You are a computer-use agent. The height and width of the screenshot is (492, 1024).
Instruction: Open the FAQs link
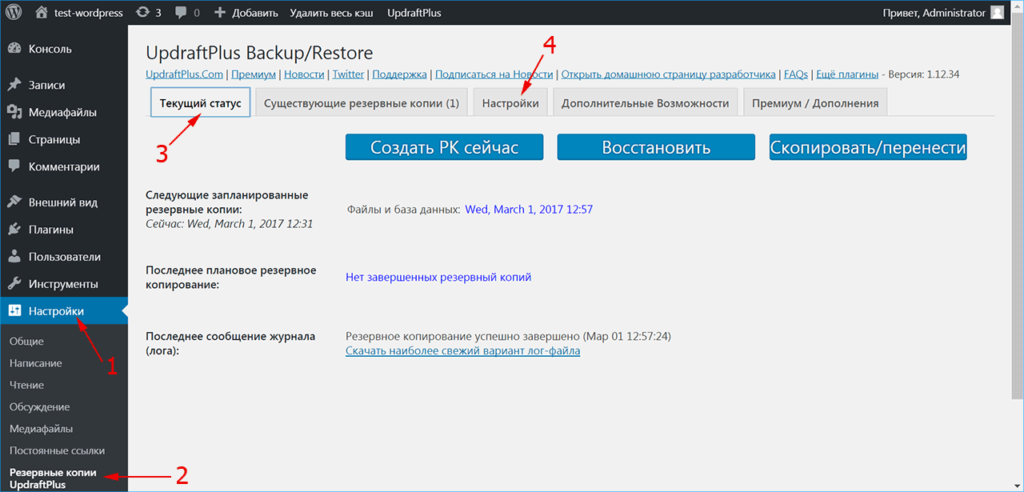click(x=796, y=74)
